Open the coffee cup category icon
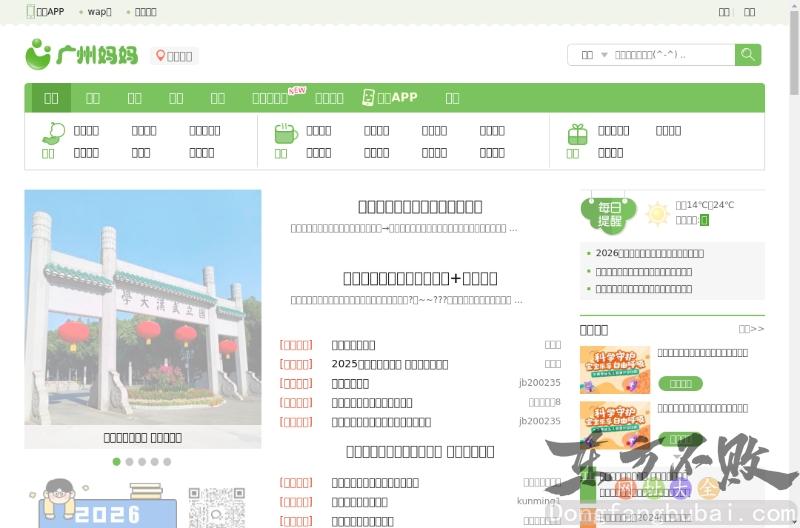800x528 pixels. 286,133
